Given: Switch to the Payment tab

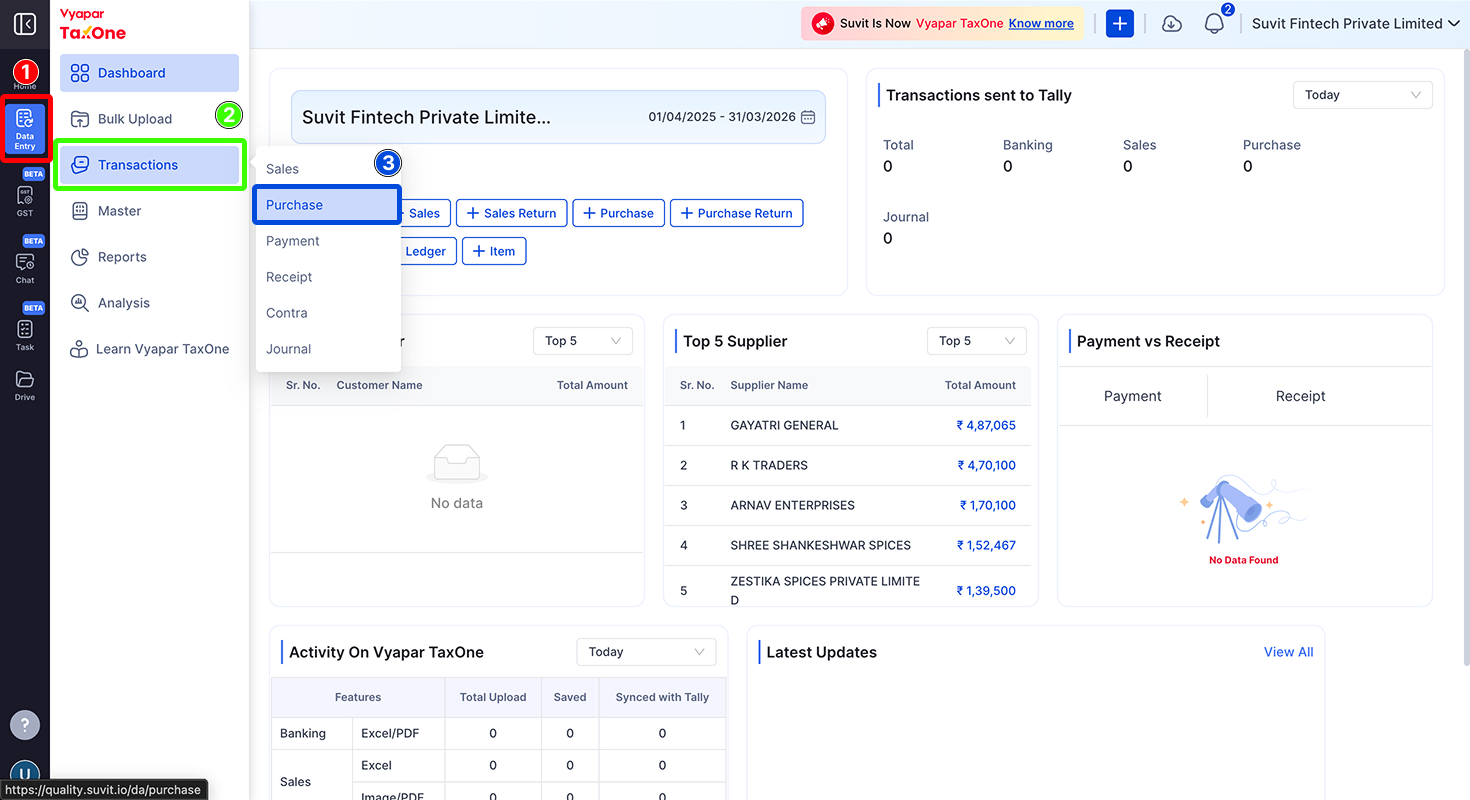Looking at the screenshot, I should (x=1132, y=396).
